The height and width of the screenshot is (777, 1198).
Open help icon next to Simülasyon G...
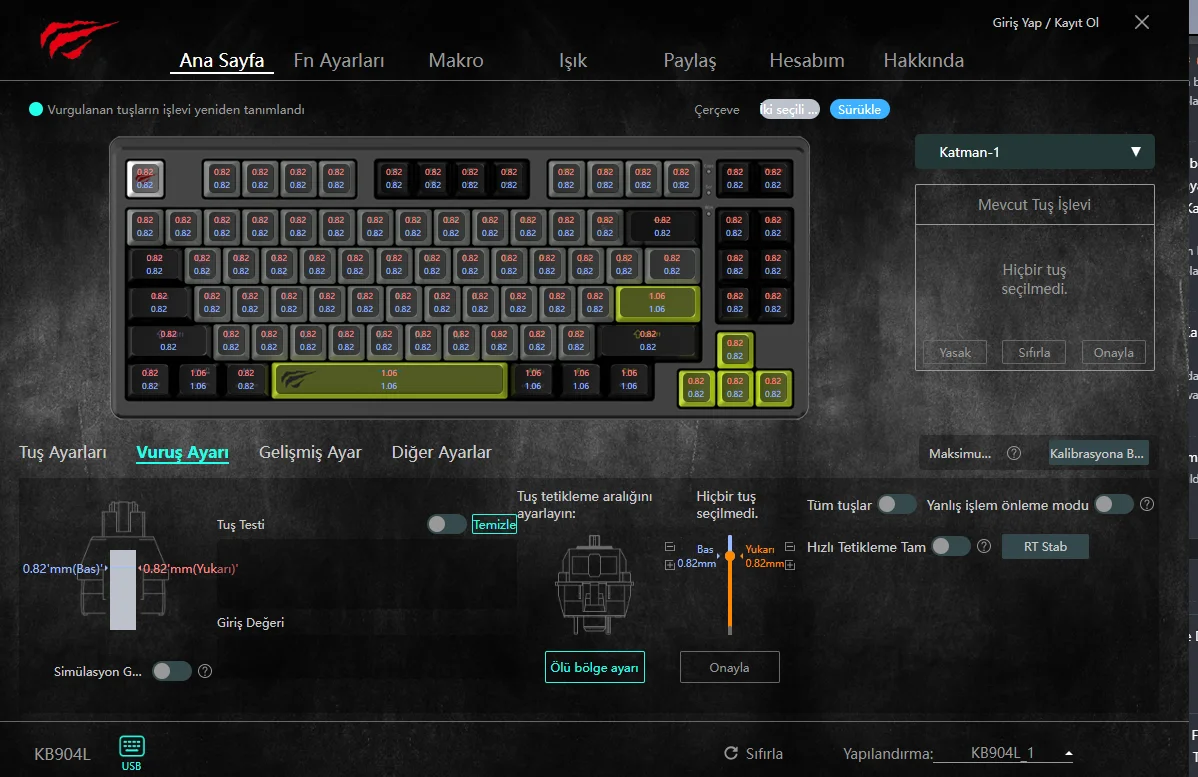click(205, 671)
